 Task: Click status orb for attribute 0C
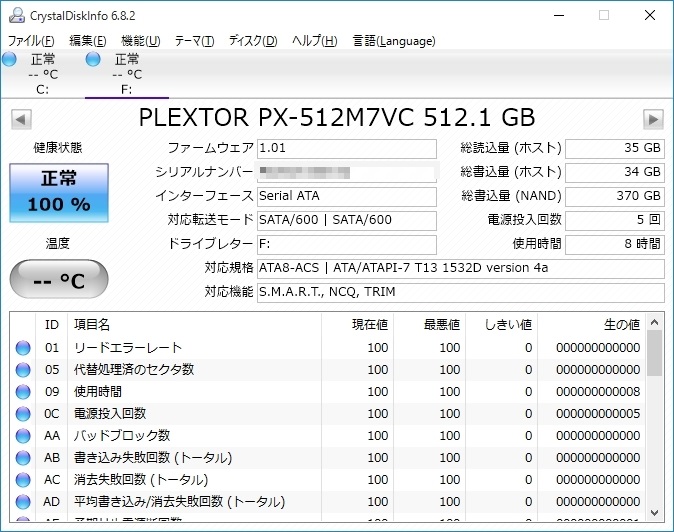[x=23, y=414]
